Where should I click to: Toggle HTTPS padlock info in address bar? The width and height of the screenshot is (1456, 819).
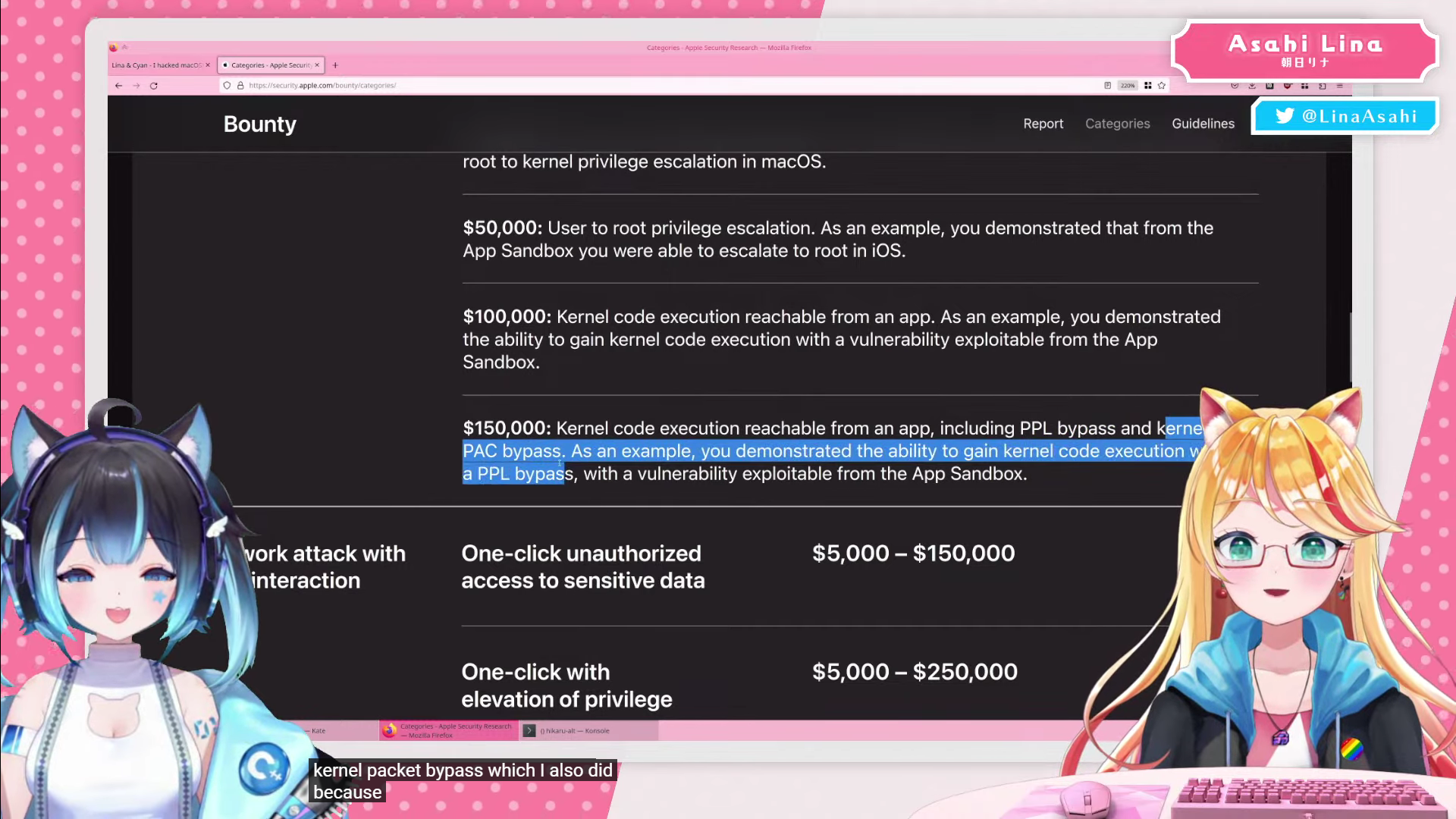pyautogui.click(x=240, y=85)
